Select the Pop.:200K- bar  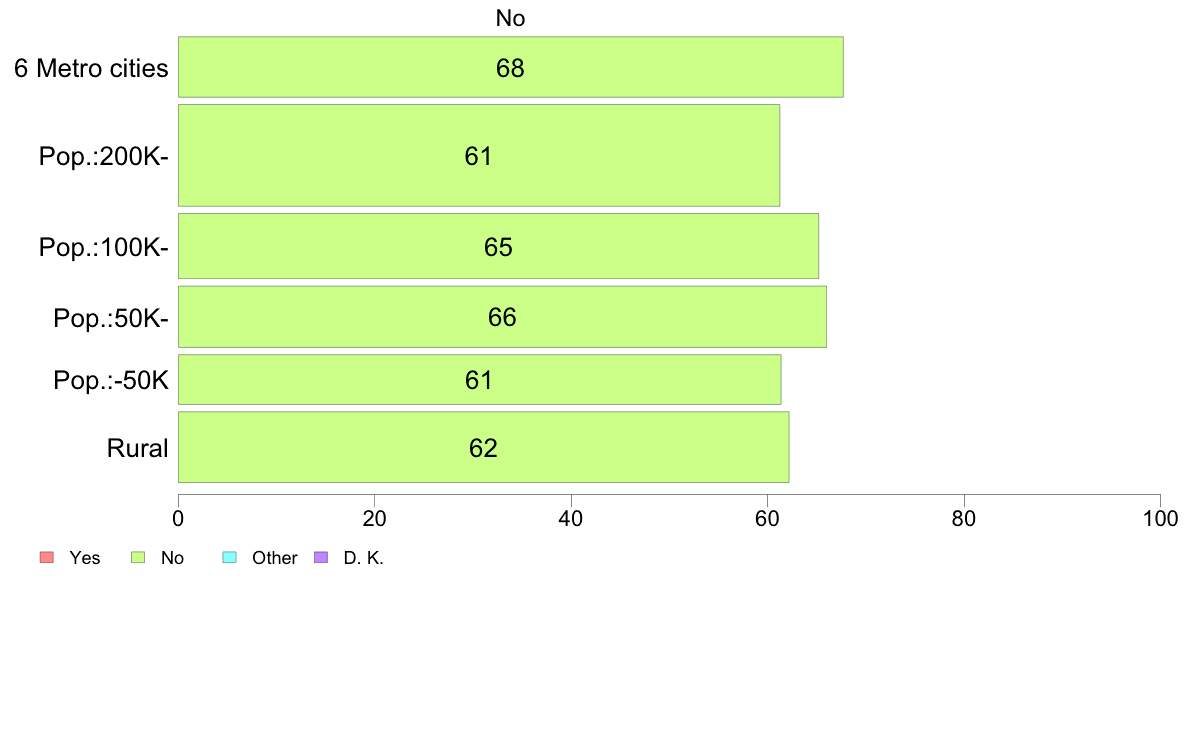[x=479, y=155]
